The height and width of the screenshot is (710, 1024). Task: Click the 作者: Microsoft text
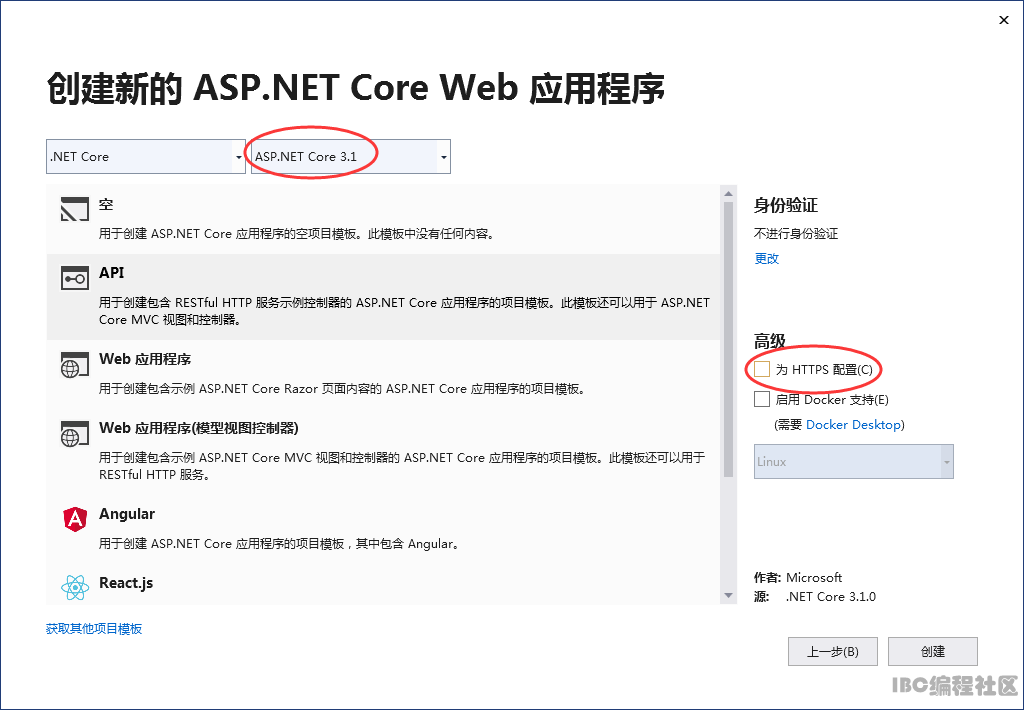click(x=798, y=577)
